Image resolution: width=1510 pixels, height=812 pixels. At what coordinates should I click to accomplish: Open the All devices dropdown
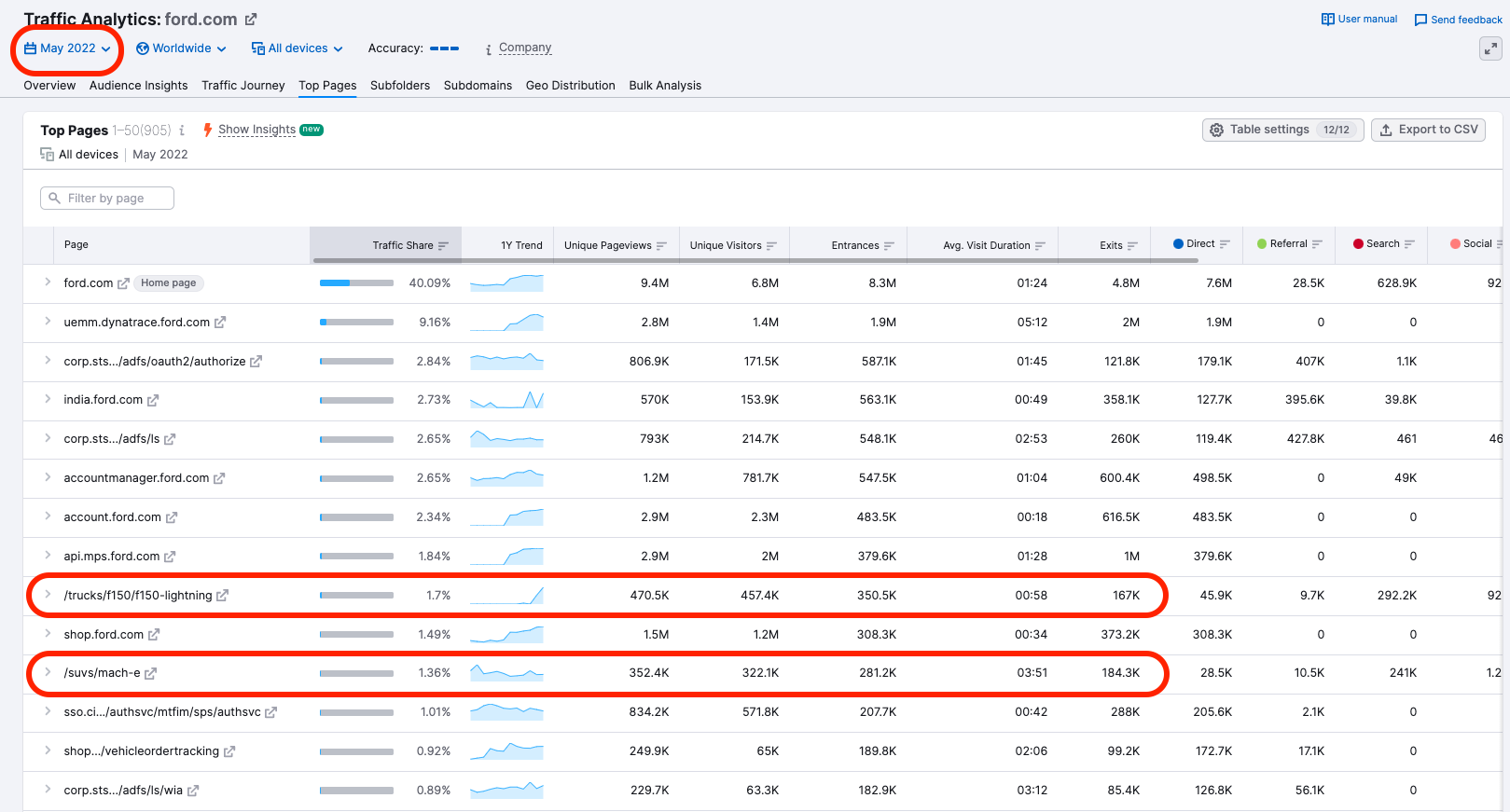click(298, 48)
